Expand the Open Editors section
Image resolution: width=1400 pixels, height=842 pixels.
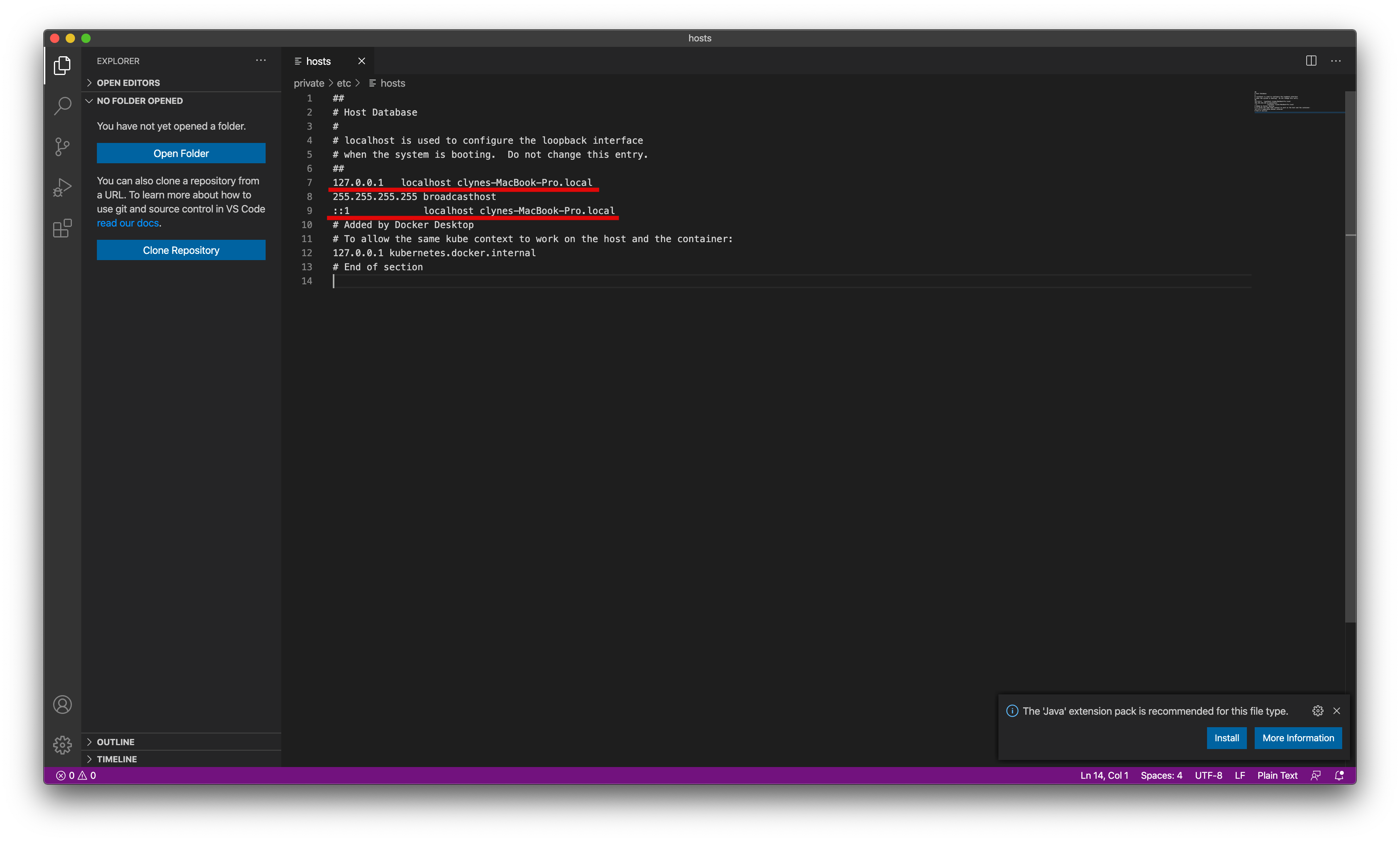click(x=128, y=83)
